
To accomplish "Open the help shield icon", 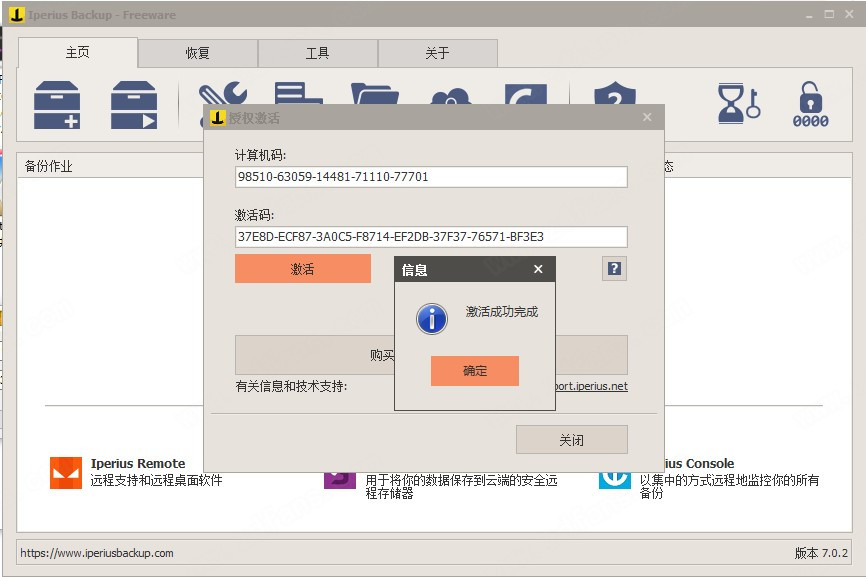I will tap(615, 93).
